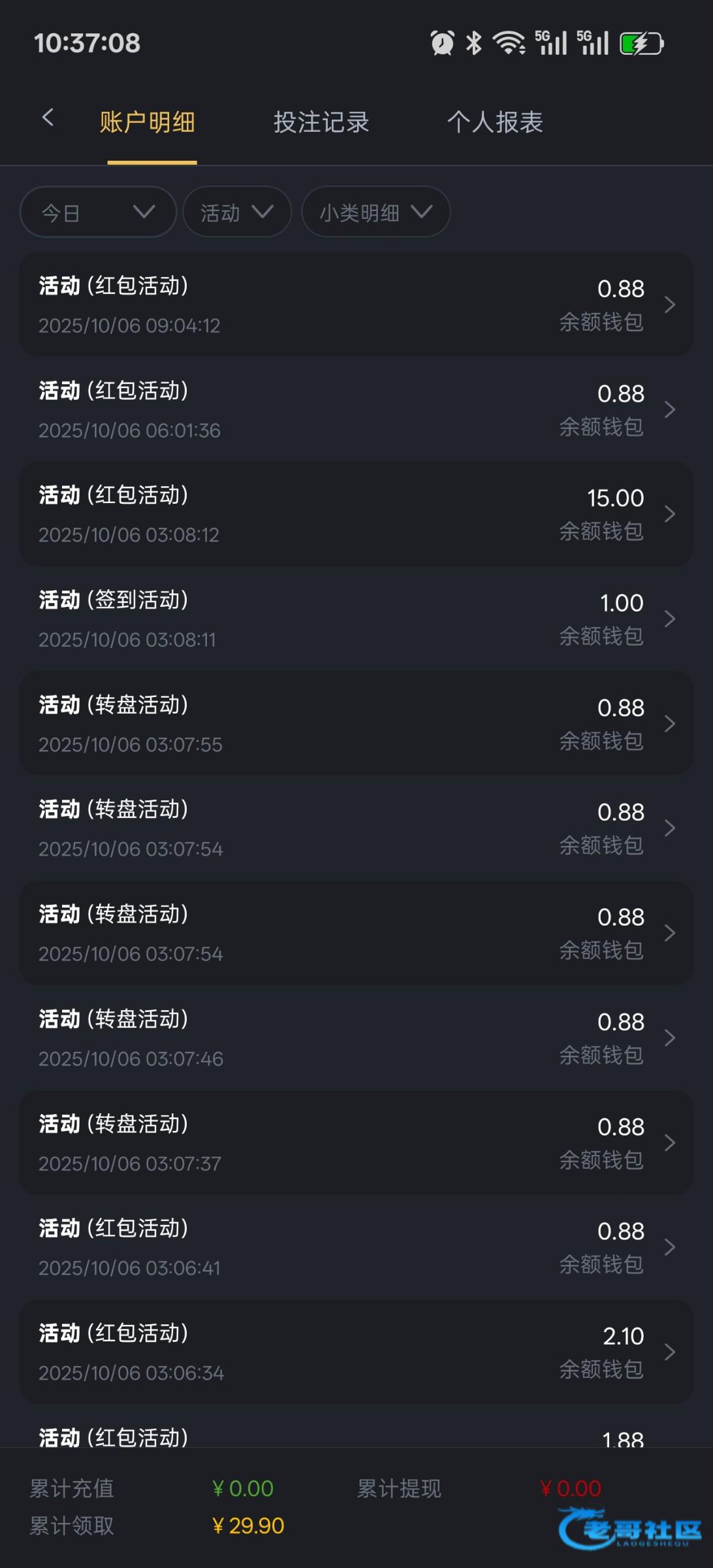Tap the 累计领取 ¥29.90 amount
The image size is (713, 1568).
(x=248, y=1526)
